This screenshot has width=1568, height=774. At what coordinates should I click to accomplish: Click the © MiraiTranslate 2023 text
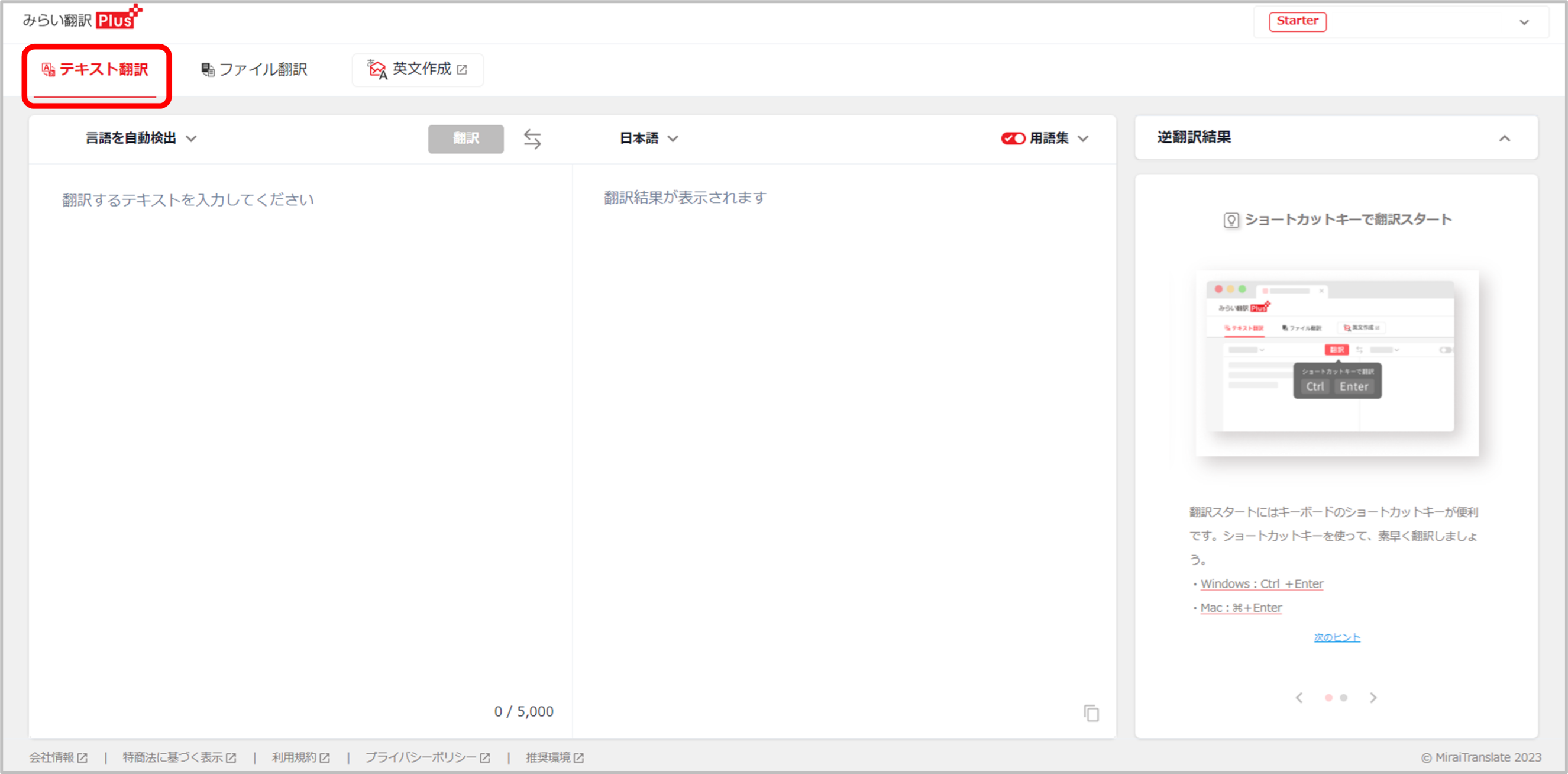[x=1481, y=757]
